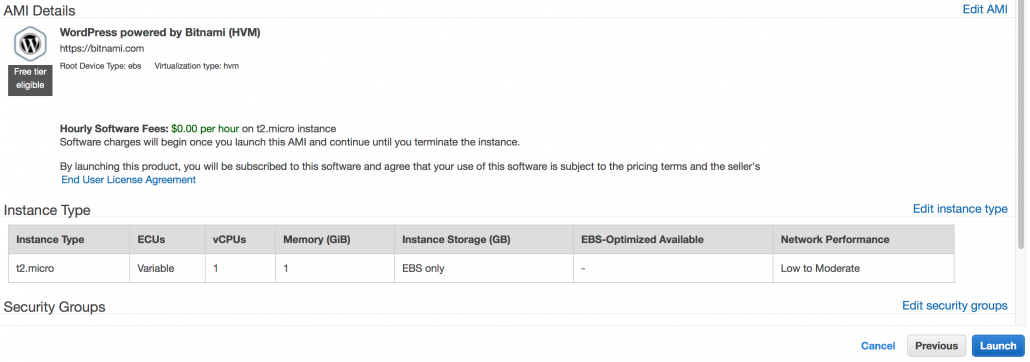The width and height of the screenshot is (1030, 362).
Task: Click the AMI Details section heading
Action: tap(39, 11)
